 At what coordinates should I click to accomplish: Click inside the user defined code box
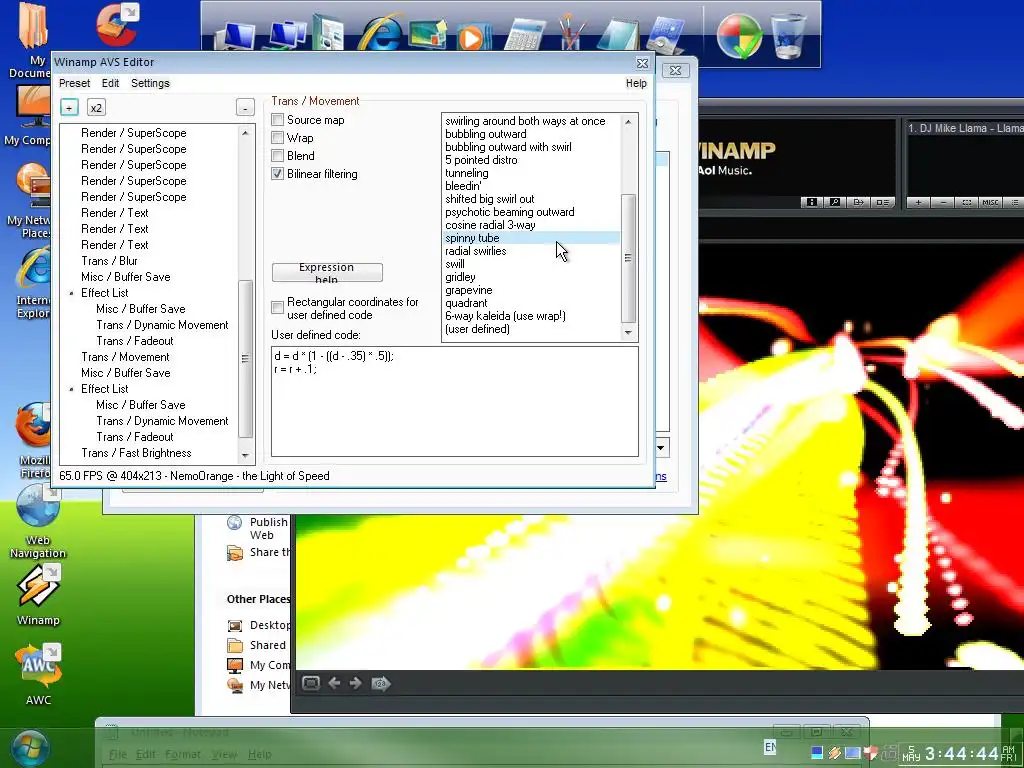pos(455,402)
